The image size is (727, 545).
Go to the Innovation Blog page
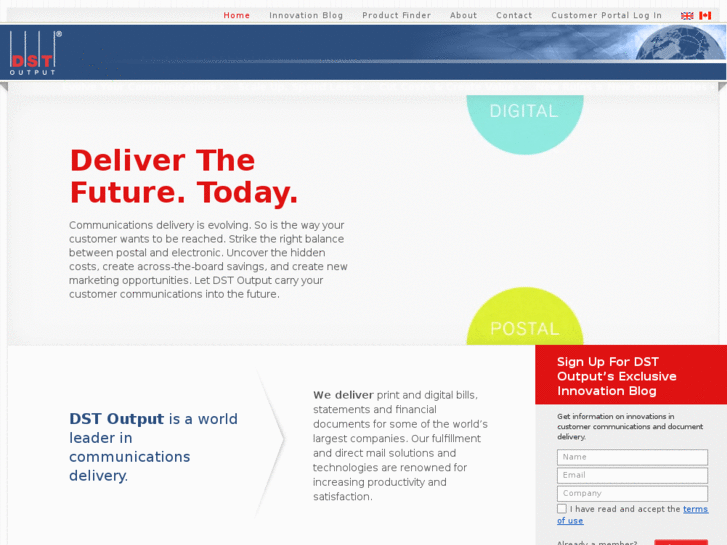click(306, 15)
